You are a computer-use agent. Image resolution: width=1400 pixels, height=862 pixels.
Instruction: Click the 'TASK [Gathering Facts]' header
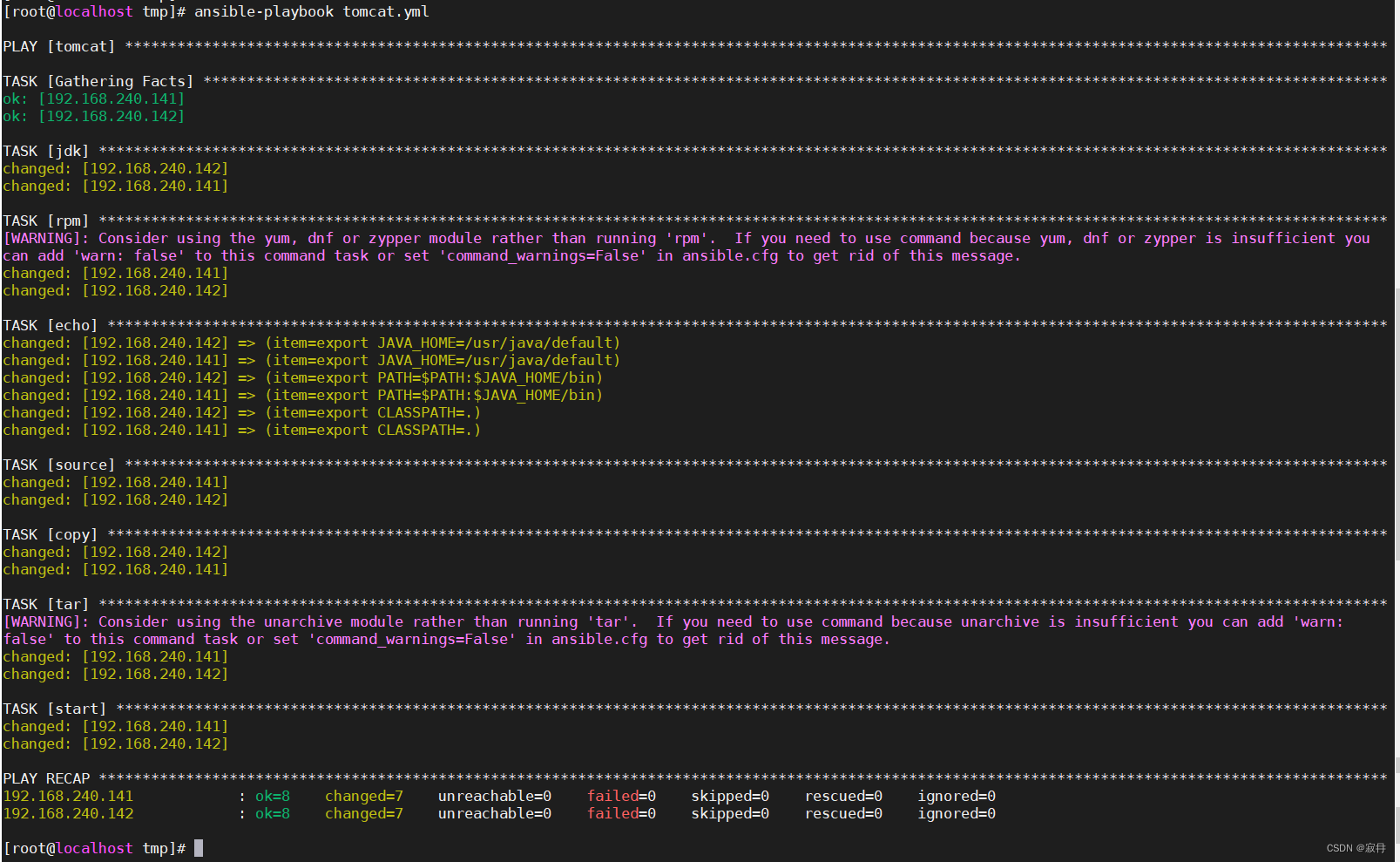[x=98, y=82]
